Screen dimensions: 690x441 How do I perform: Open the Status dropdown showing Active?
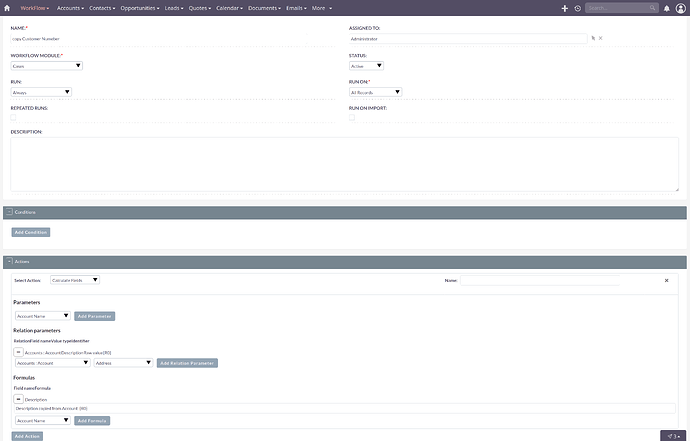tap(366, 66)
